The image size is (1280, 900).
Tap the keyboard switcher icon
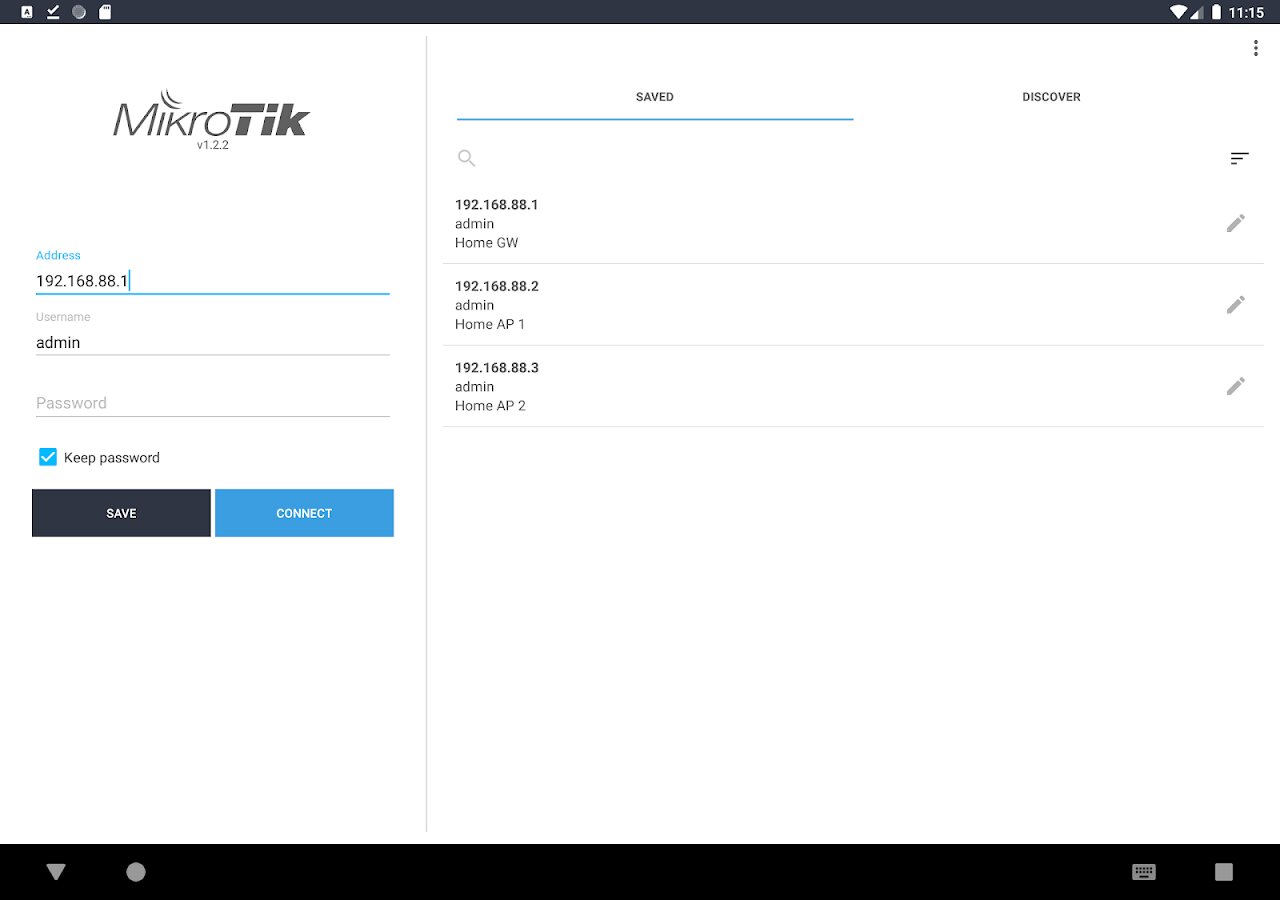tap(1144, 872)
